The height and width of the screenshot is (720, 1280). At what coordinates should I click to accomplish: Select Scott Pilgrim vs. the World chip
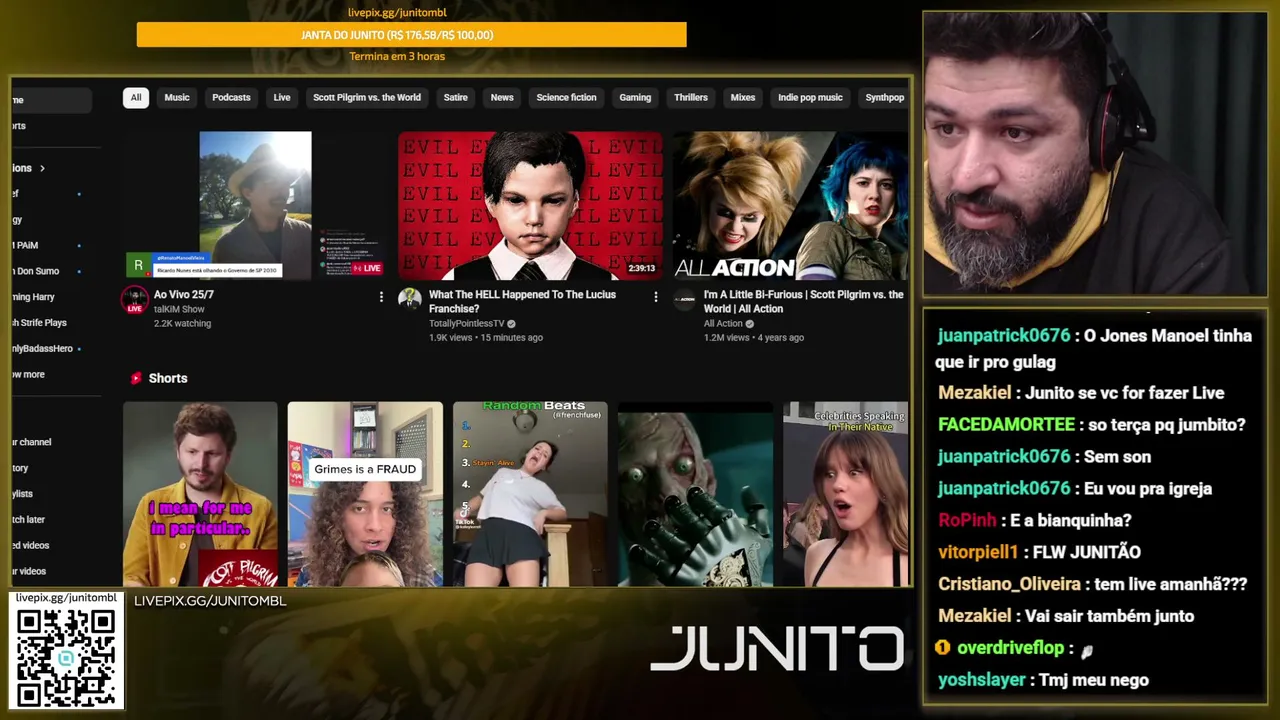pos(367,97)
